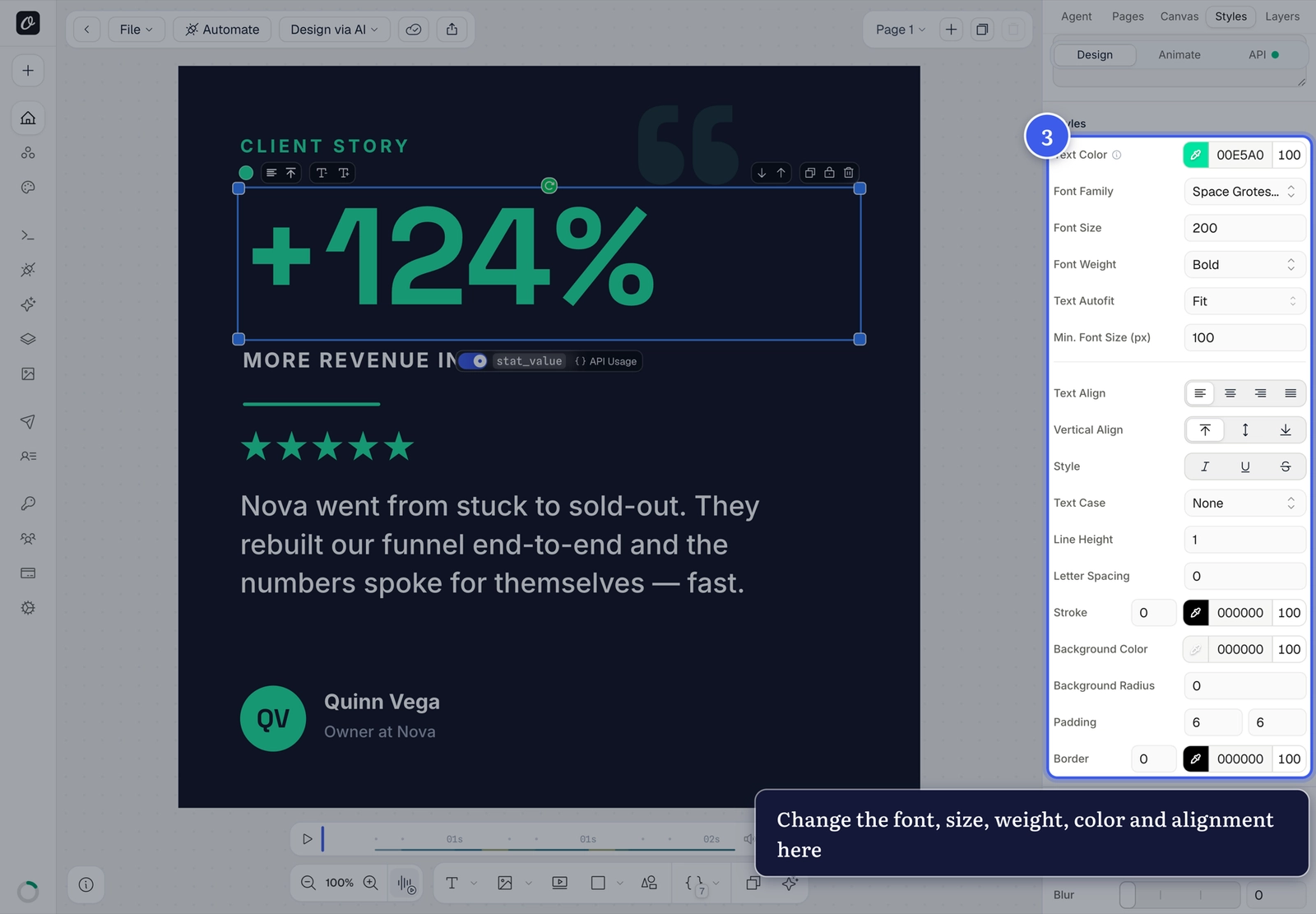Set text align to left
This screenshot has height=914, width=1316.
1200,393
